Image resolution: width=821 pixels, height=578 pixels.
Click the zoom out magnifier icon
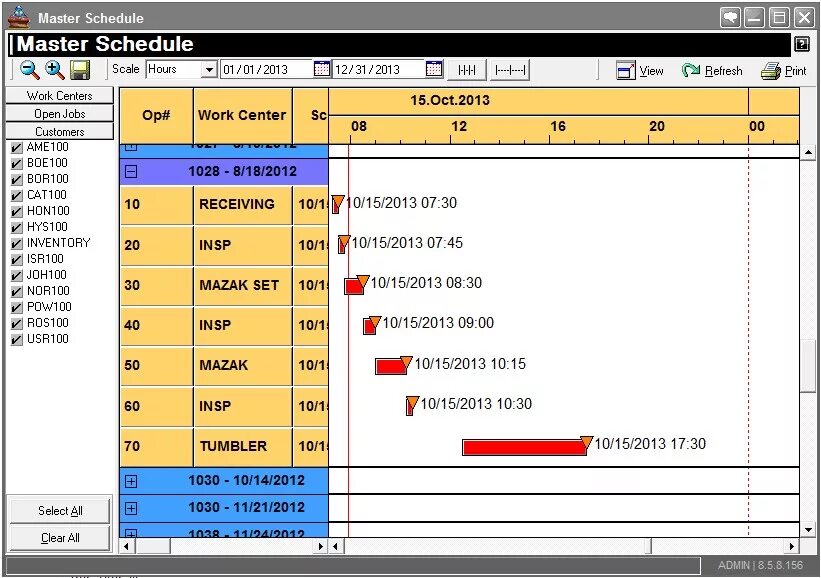click(29, 70)
